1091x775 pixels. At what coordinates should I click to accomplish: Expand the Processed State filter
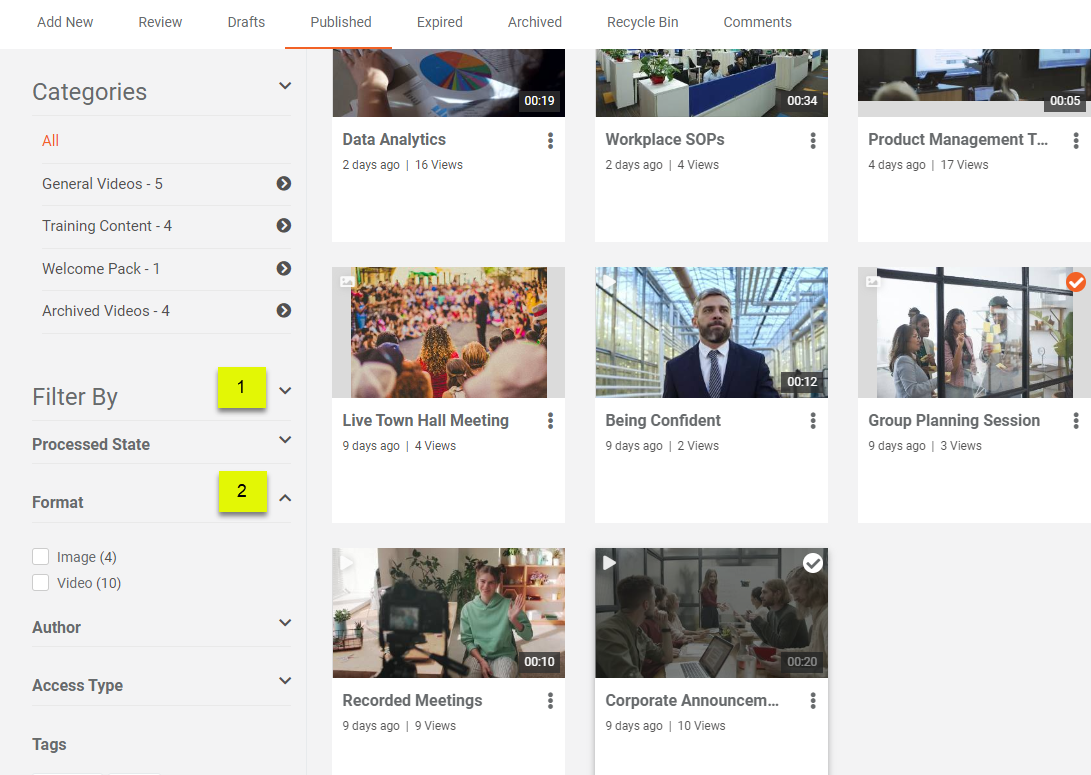[x=285, y=440]
